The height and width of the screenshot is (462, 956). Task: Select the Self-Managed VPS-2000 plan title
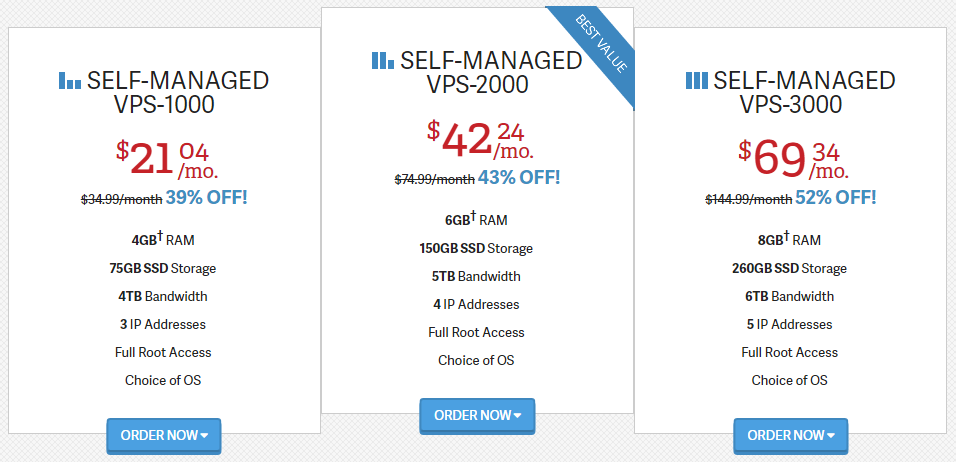coord(477,73)
